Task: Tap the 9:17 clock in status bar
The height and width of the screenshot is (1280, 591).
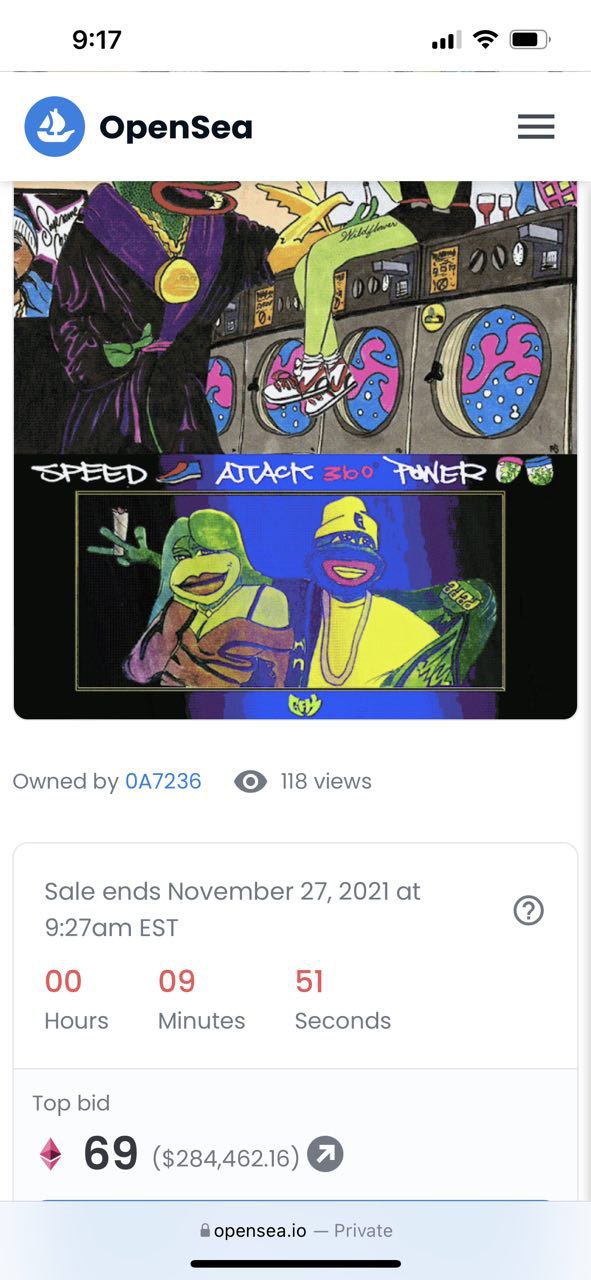Action: pyautogui.click(x=97, y=40)
